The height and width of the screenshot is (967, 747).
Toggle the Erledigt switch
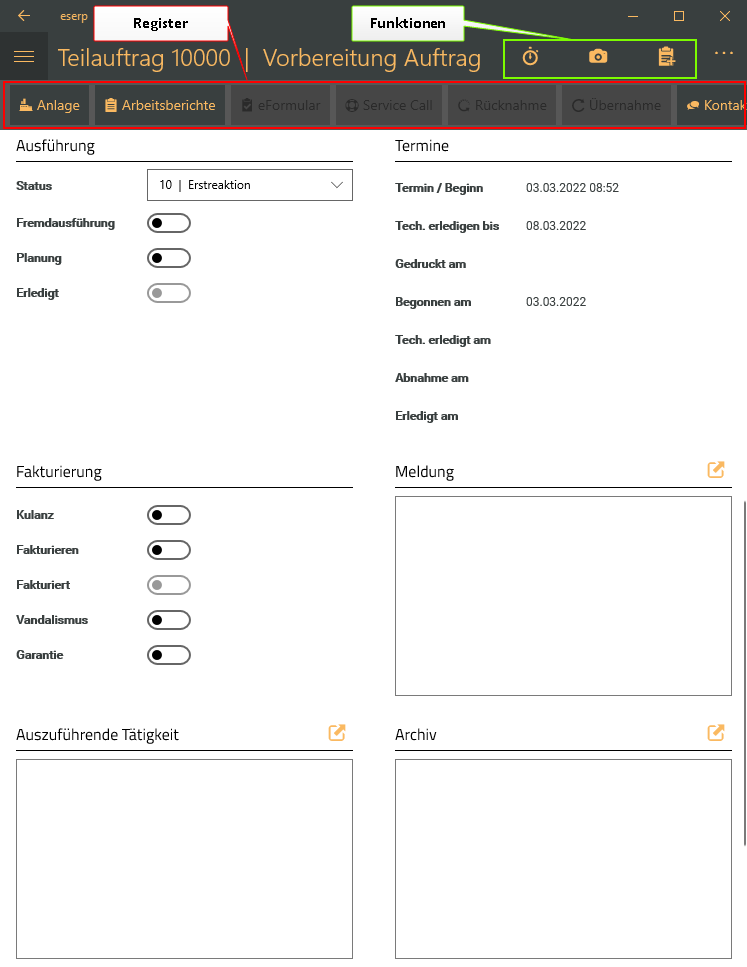(x=169, y=293)
